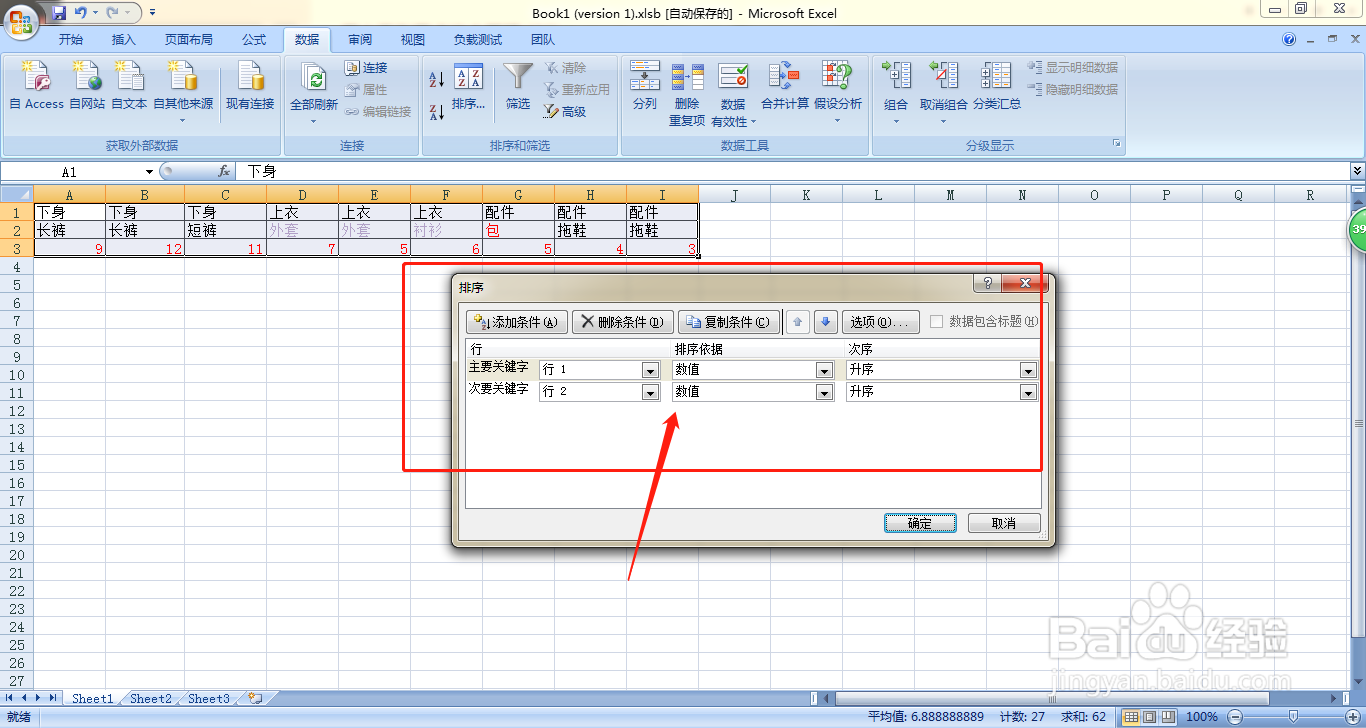Click the refresh all (全部刷新) icon

314,80
